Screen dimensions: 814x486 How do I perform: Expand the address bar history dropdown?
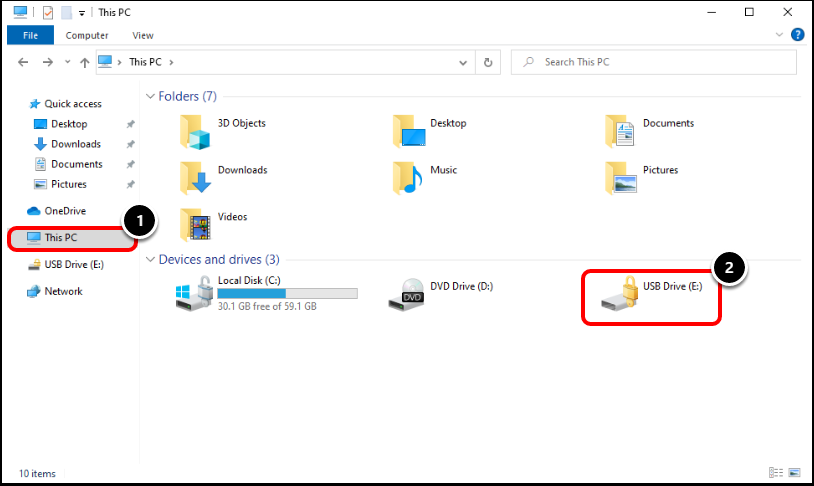pyautogui.click(x=463, y=62)
